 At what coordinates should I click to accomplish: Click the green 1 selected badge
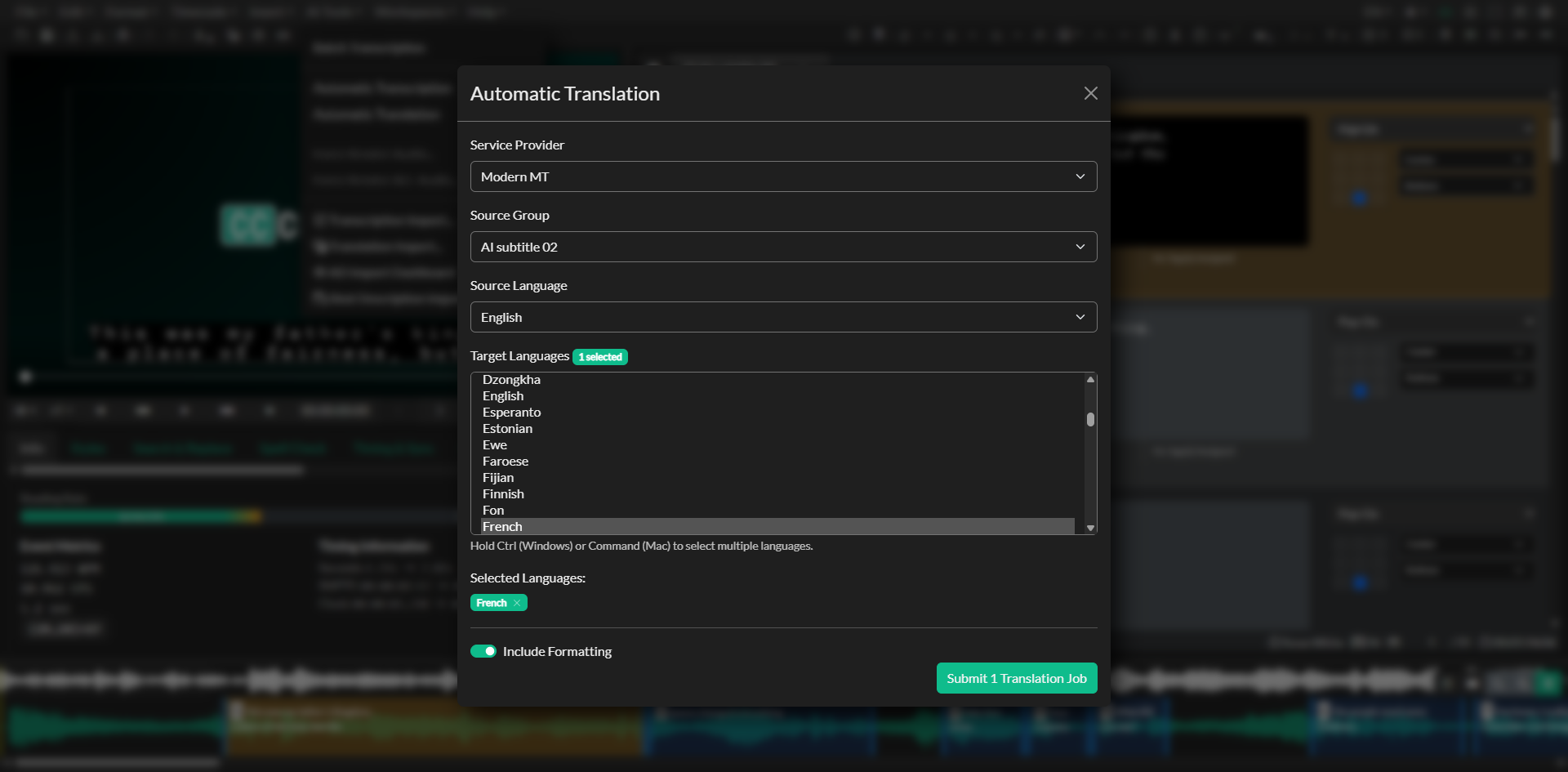pyautogui.click(x=600, y=356)
